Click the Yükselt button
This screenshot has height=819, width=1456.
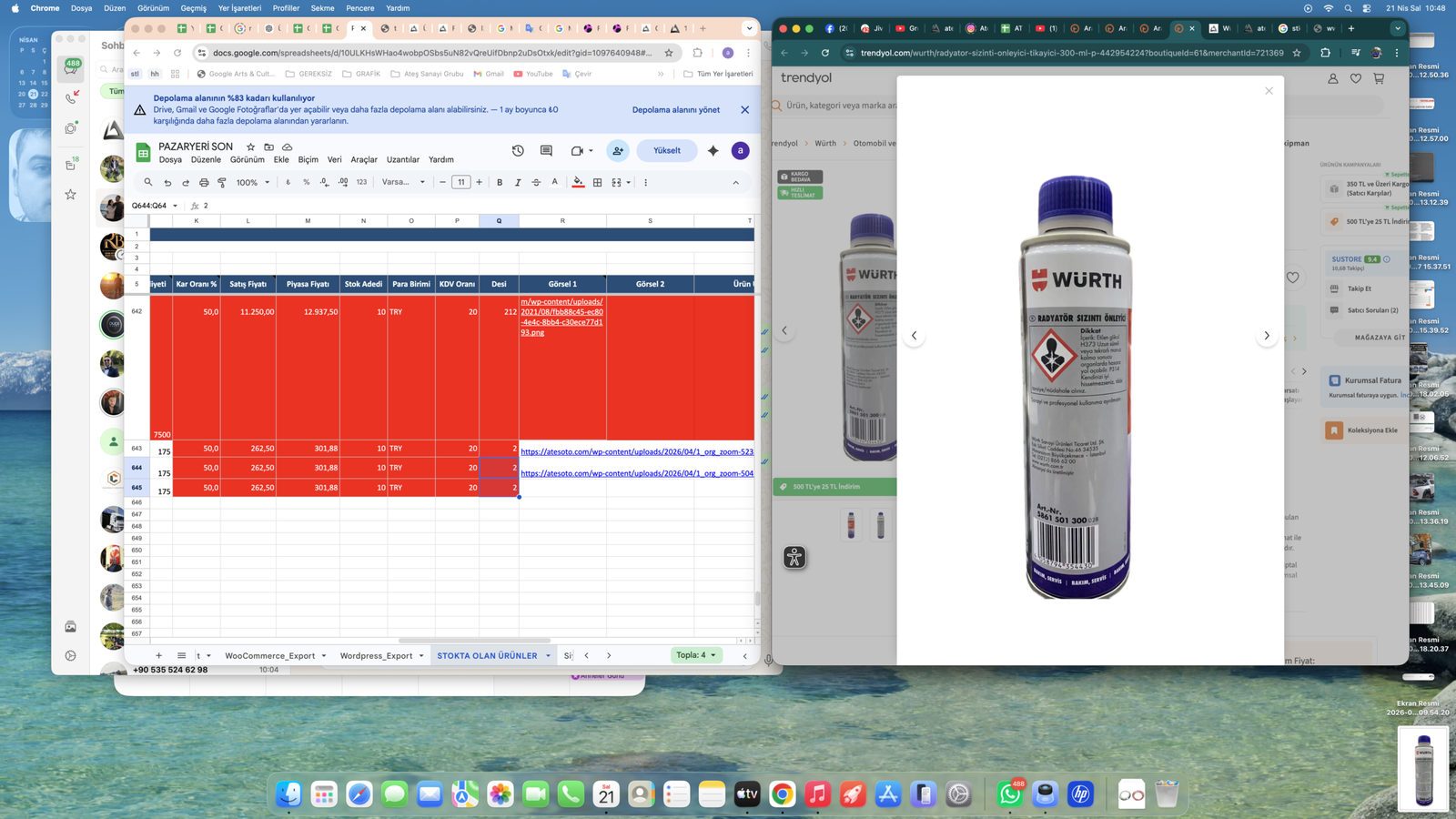666,150
